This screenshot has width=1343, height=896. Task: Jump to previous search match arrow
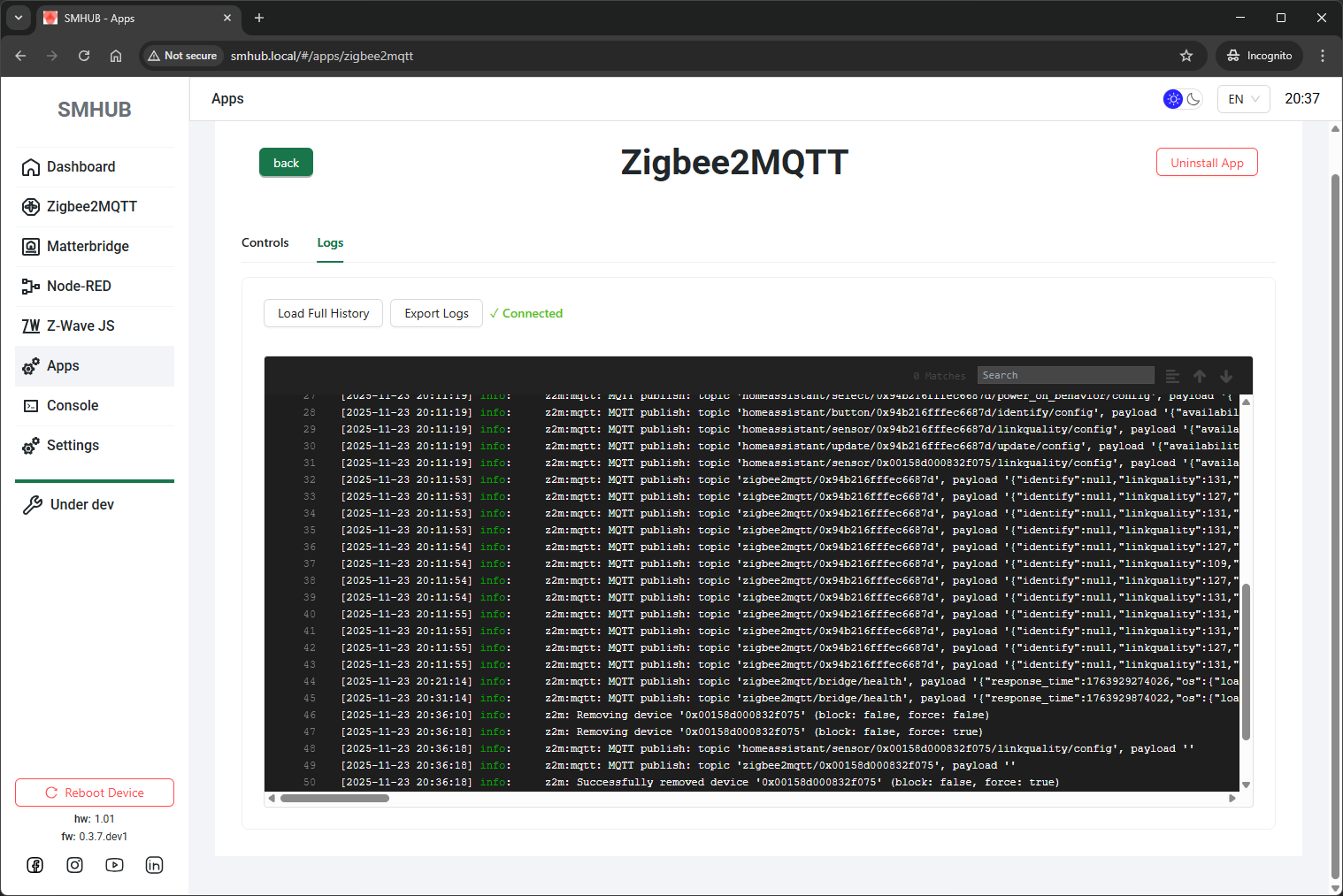(x=1200, y=376)
